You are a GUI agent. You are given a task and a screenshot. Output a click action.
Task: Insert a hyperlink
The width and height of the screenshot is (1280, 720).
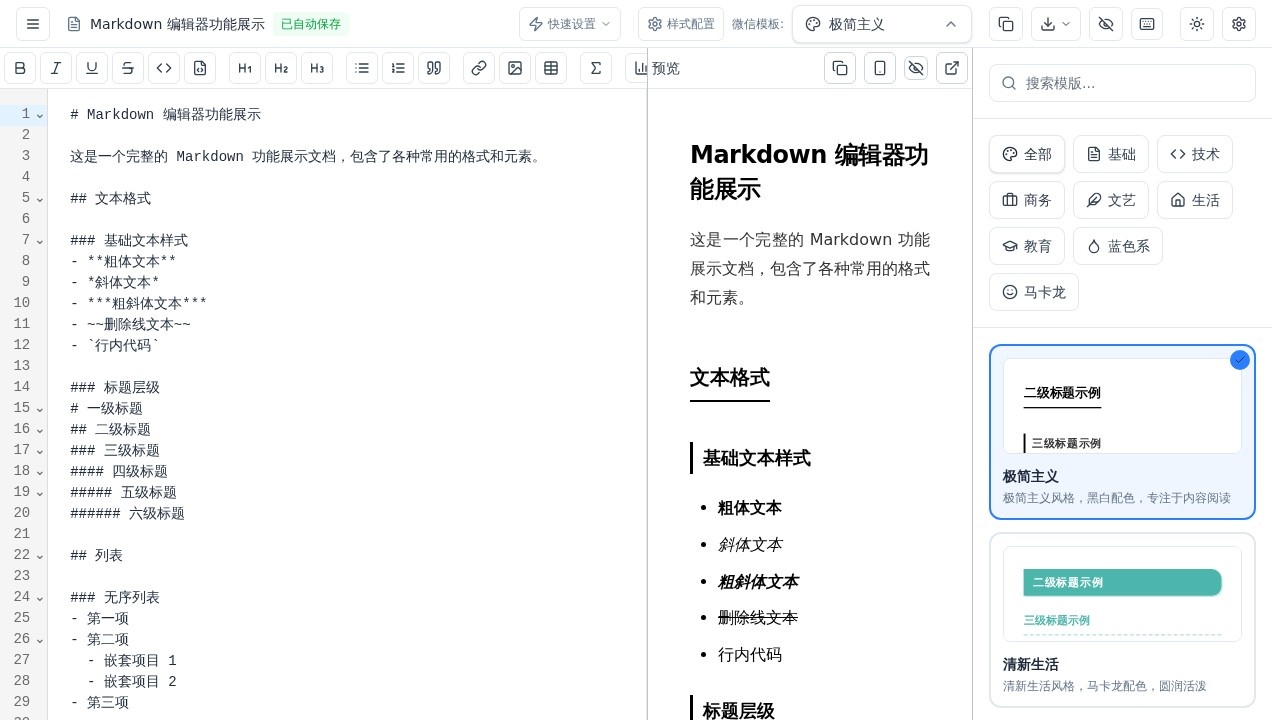(479, 68)
